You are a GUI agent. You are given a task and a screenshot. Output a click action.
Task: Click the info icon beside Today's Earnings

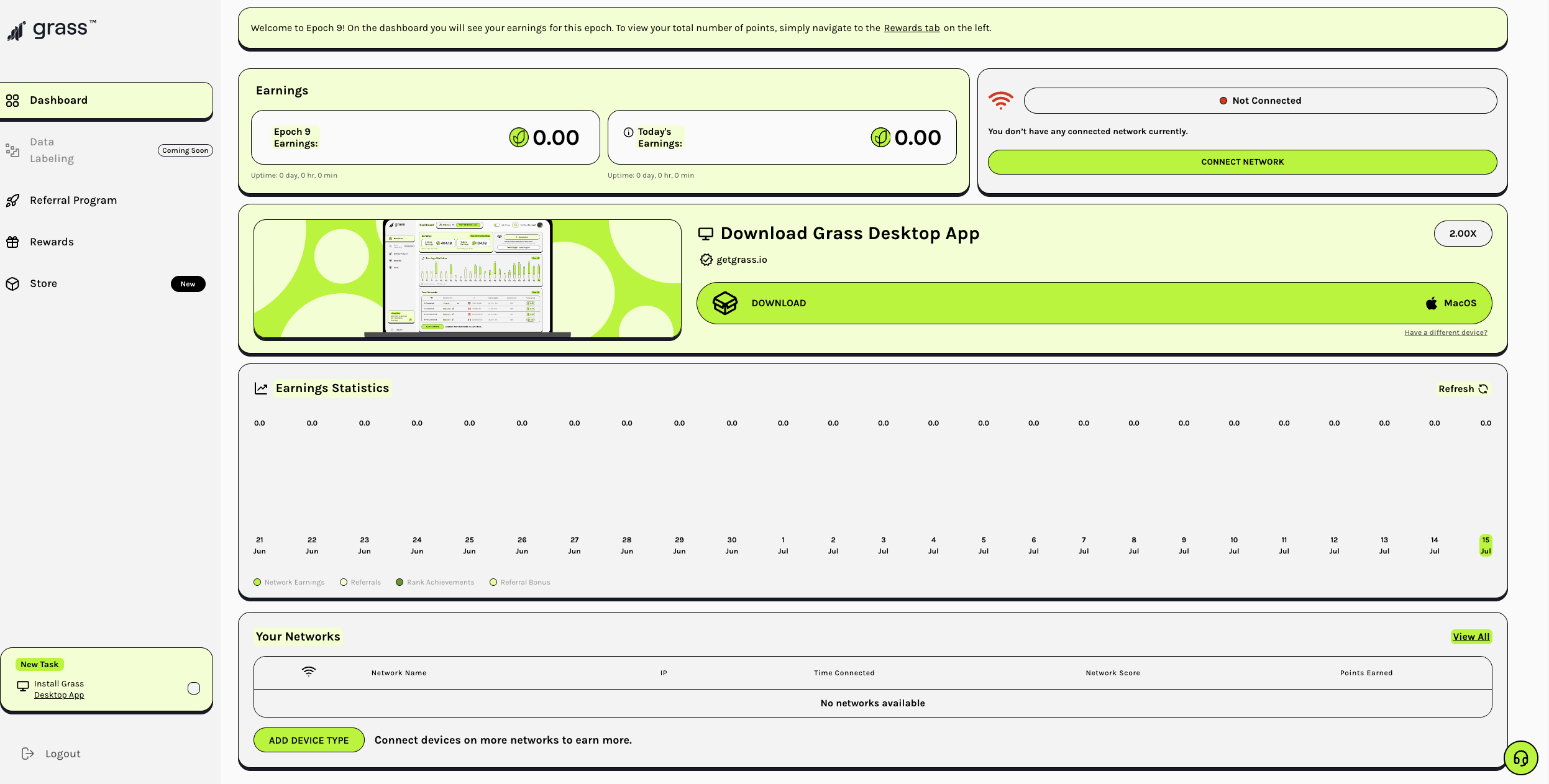(x=628, y=132)
